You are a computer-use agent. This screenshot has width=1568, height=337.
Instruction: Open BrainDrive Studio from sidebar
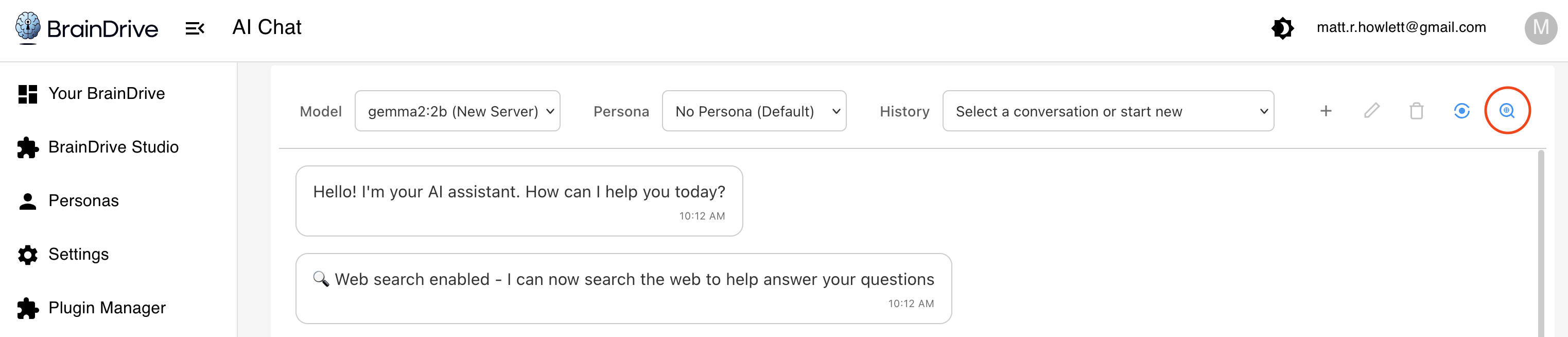click(x=113, y=147)
